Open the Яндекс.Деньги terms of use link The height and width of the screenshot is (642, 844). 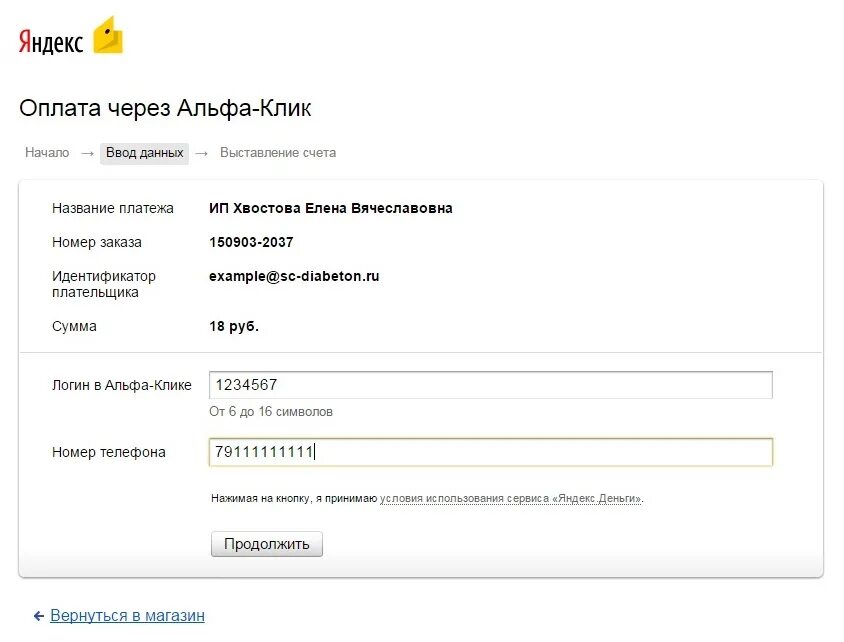pyautogui.click(x=510, y=498)
